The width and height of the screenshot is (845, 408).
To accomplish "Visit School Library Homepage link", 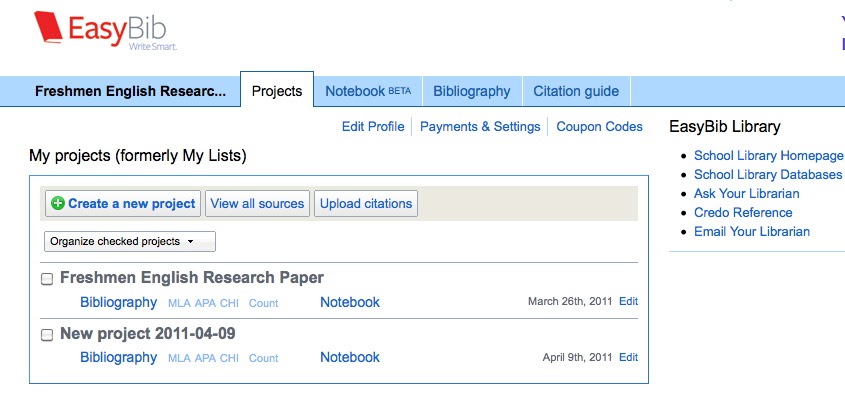I will (x=768, y=156).
